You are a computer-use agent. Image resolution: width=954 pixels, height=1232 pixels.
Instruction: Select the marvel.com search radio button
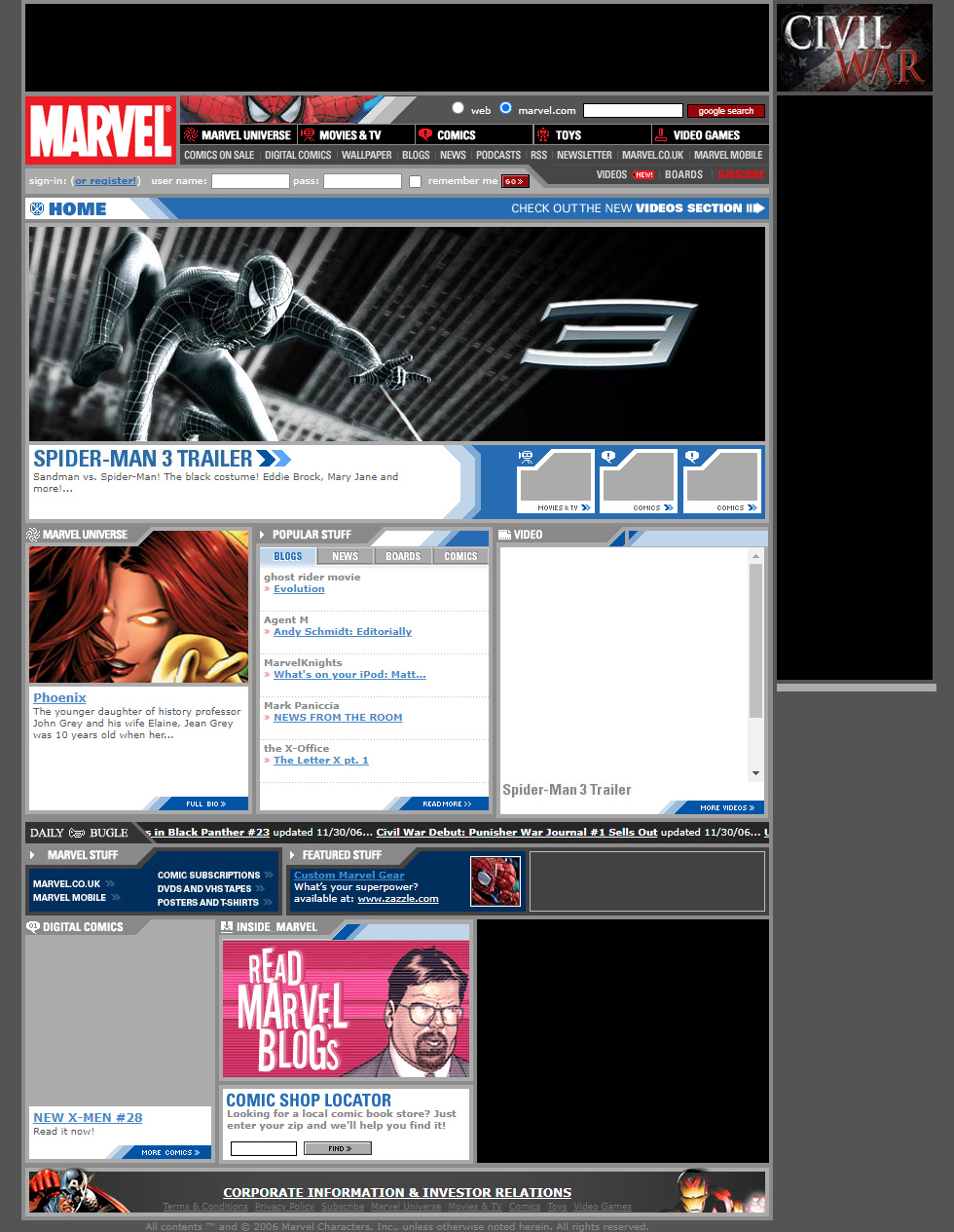[x=505, y=108]
